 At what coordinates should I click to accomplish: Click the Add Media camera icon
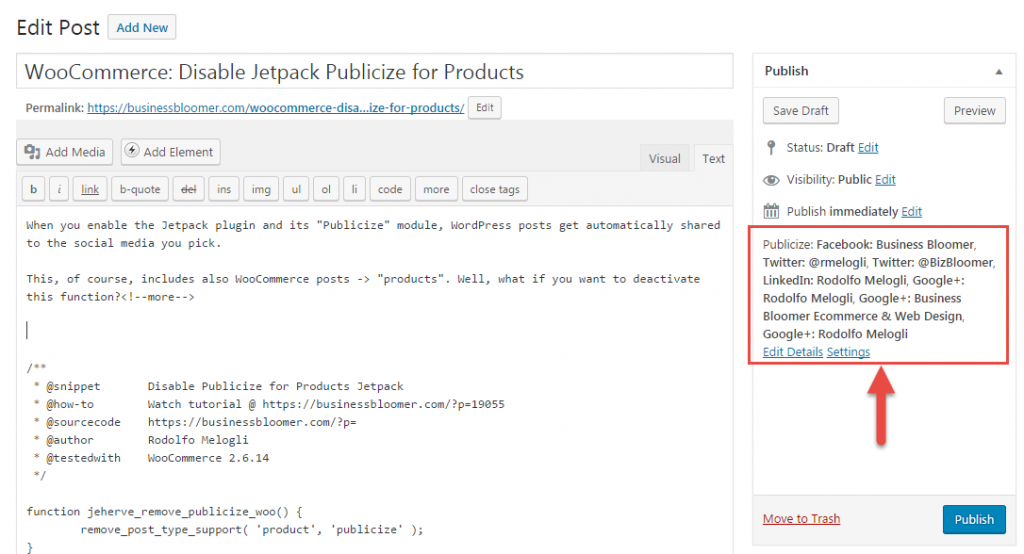[x=32, y=152]
